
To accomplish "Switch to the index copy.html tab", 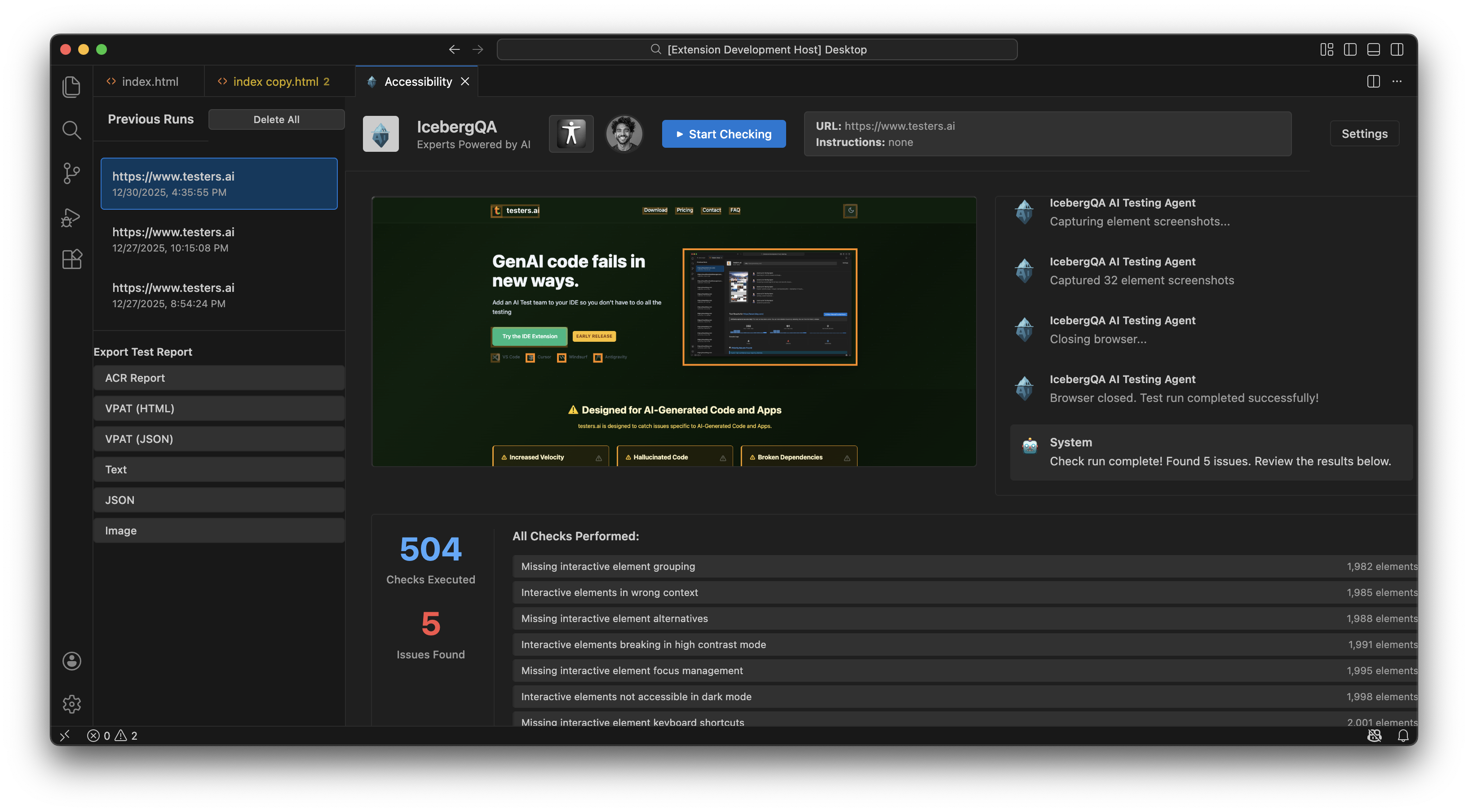I will point(275,81).
